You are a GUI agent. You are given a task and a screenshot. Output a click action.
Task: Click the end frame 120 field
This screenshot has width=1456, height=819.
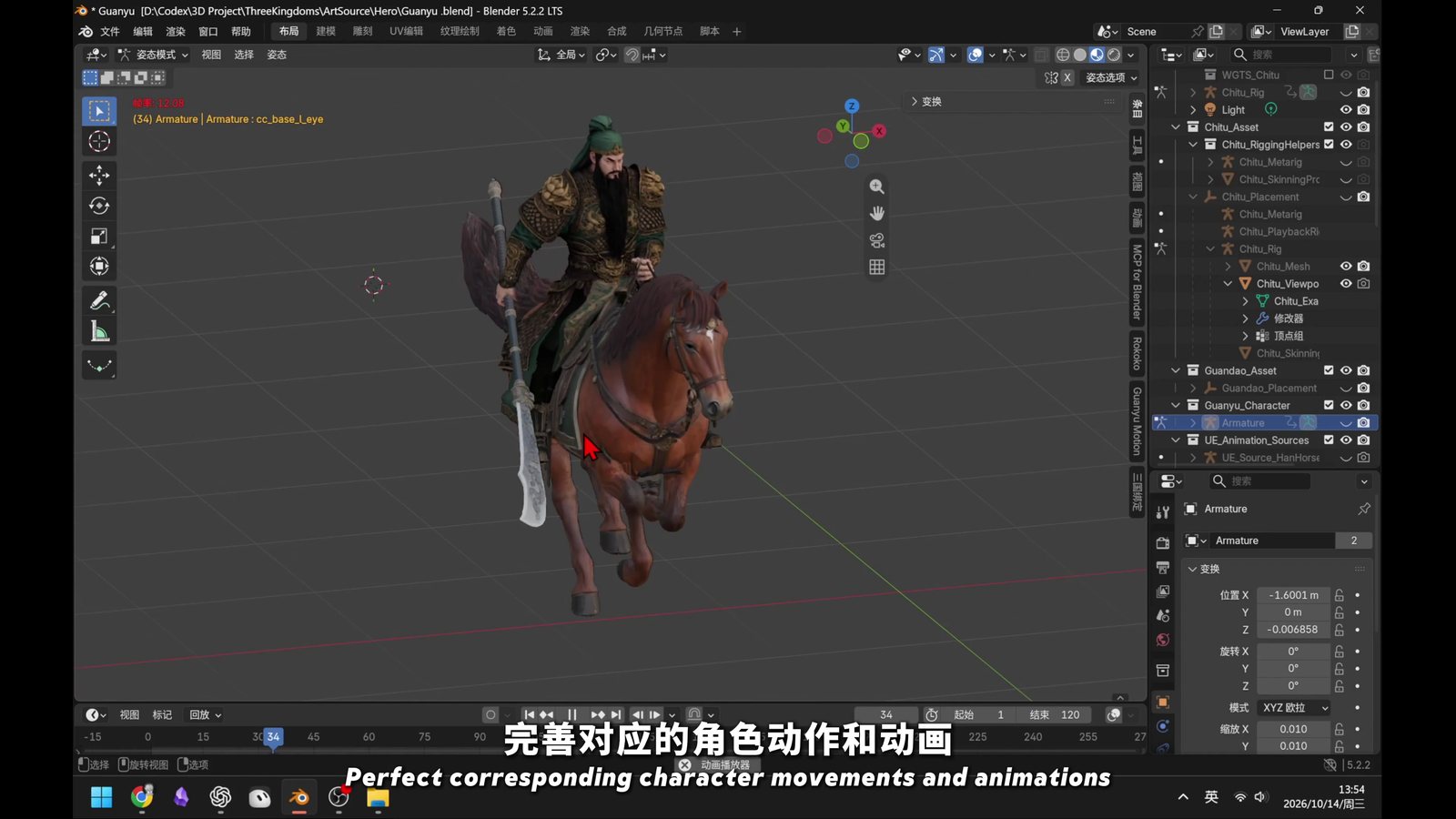(1056, 715)
